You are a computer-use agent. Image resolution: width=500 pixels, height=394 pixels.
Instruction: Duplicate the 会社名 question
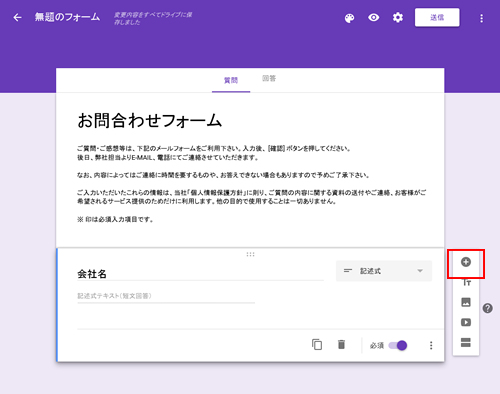click(317, 344)
